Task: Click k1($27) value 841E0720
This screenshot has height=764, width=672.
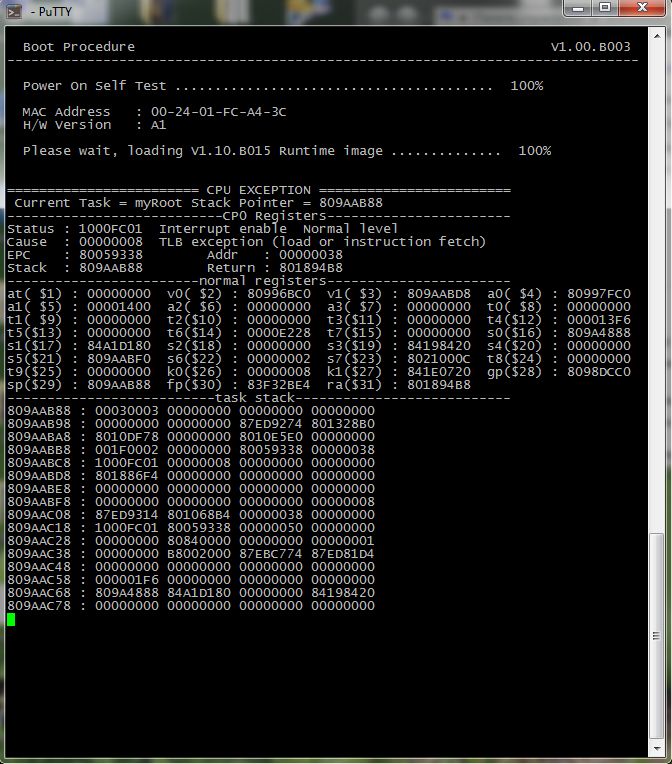Action: pyautogui.click(x=439, y=372)
